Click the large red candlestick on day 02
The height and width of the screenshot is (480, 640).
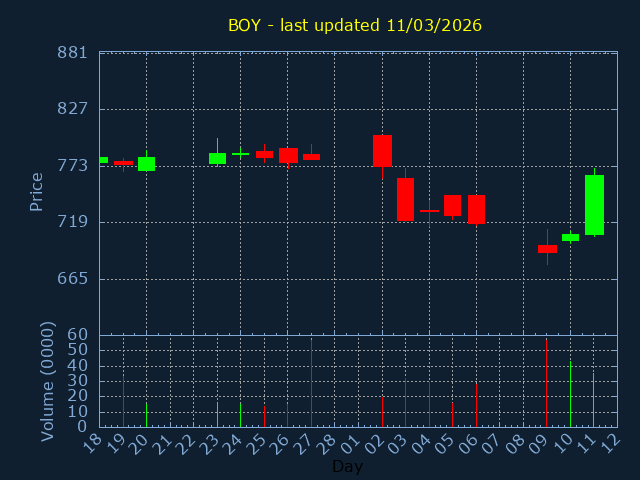point(382,151)
